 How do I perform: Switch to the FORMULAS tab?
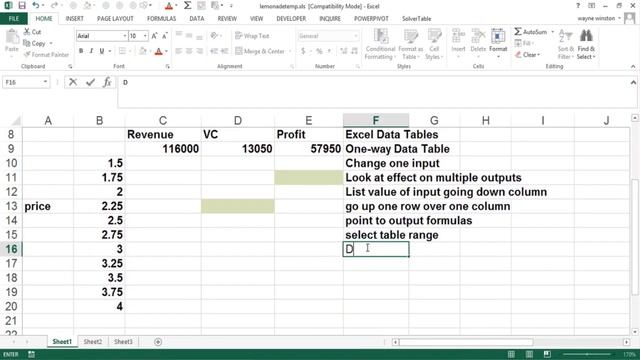(161, 19)
